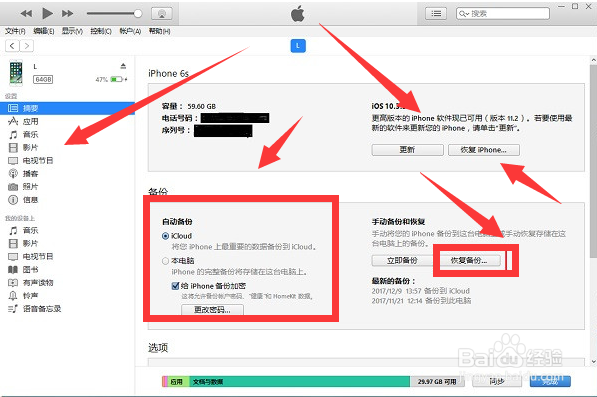Open the 显示(V) menu
Screen dimensions: 597x397
72,31
